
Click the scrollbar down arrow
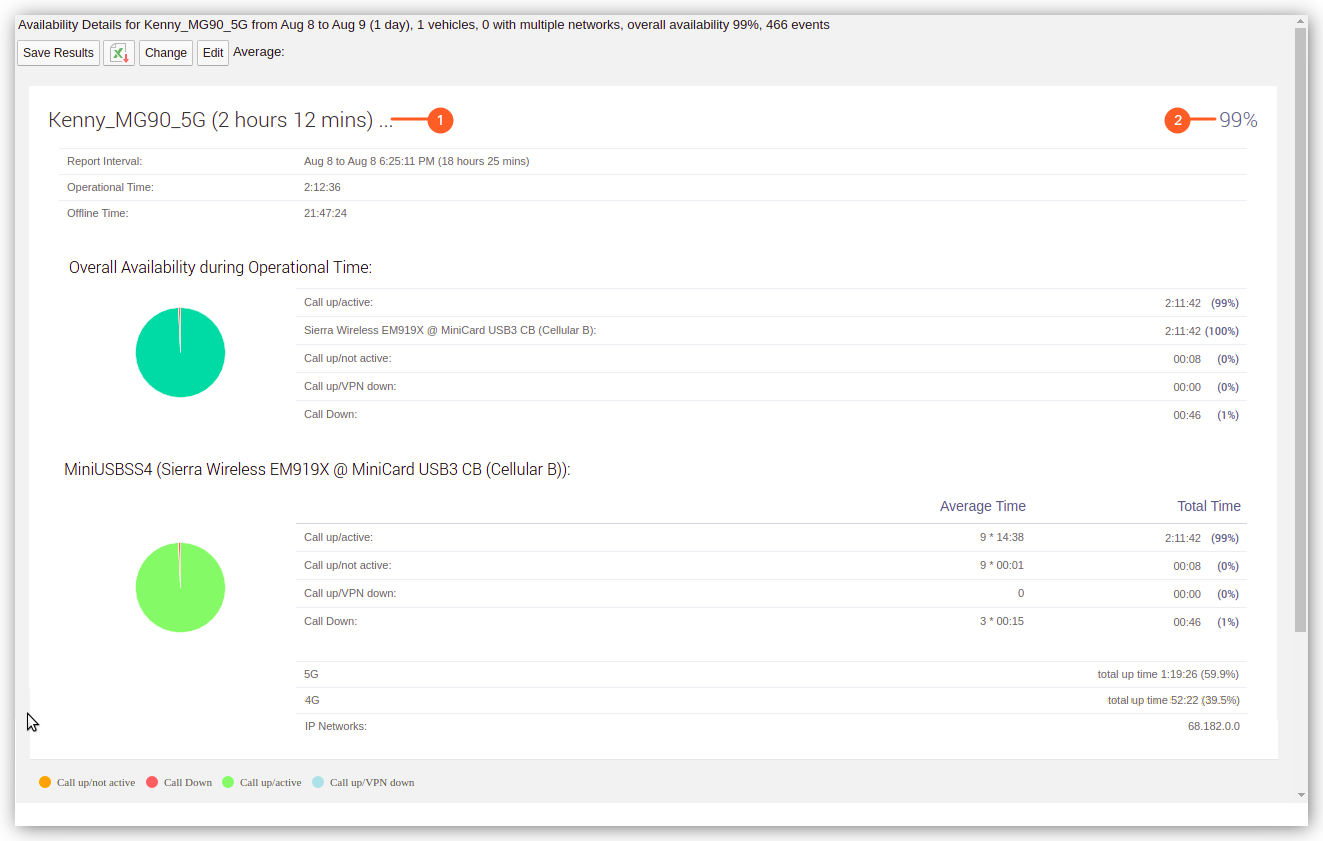click(1301, 795)
